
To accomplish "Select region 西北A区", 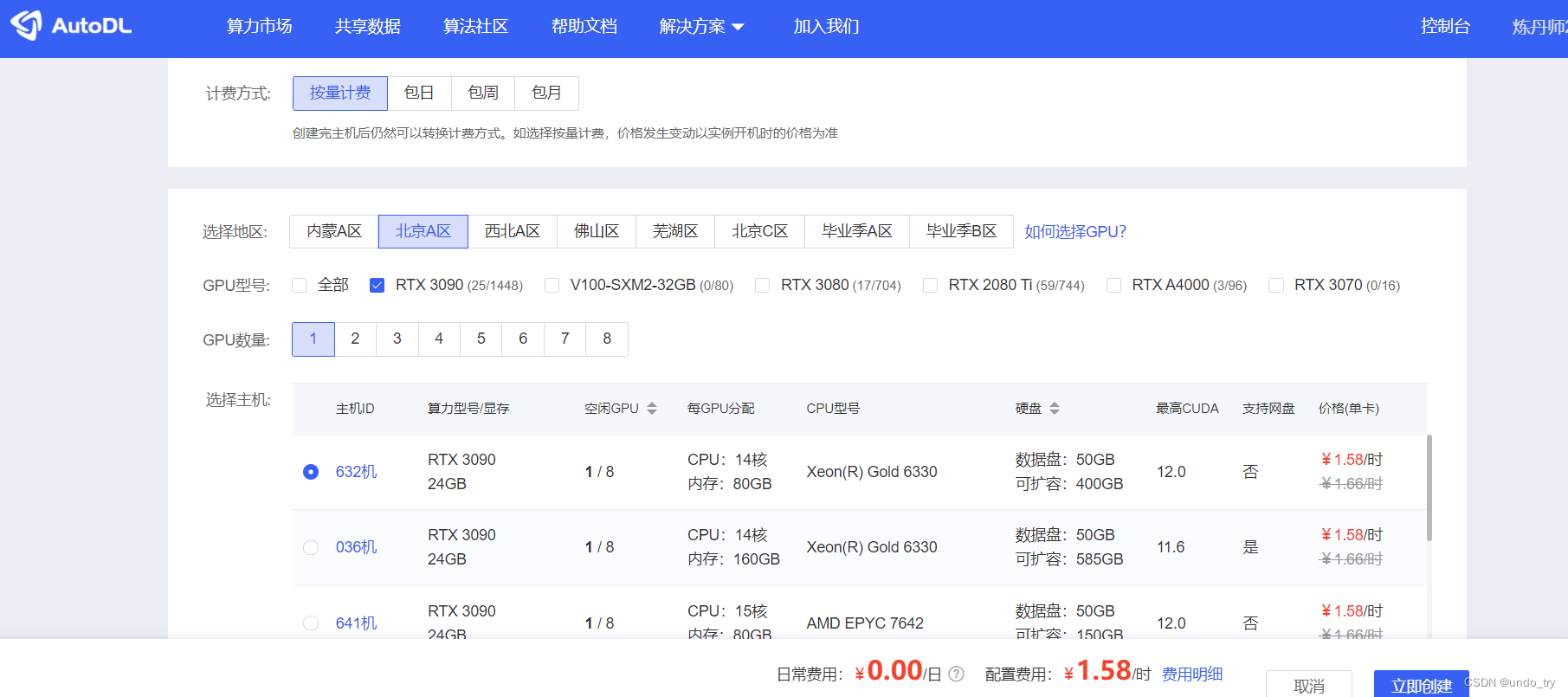I will click(x=513, y=231).
